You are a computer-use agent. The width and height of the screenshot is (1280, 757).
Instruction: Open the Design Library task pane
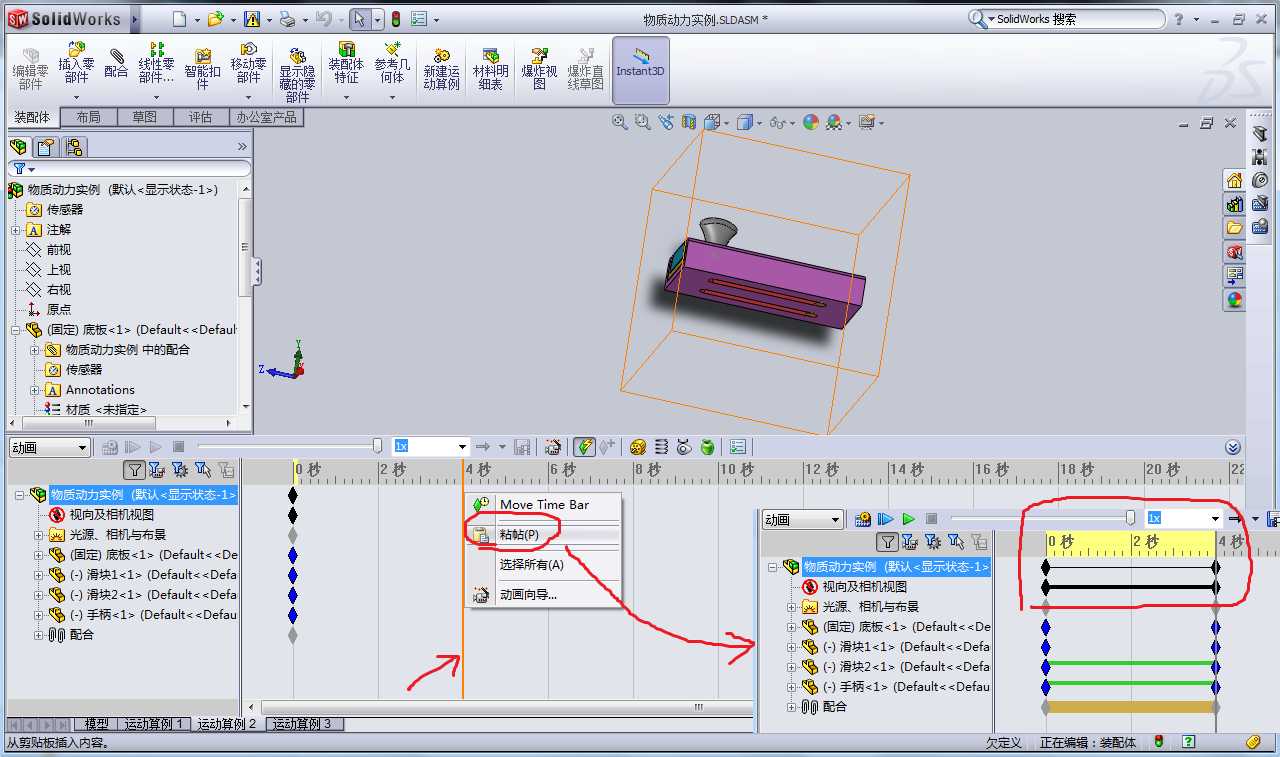[1234, 205]
